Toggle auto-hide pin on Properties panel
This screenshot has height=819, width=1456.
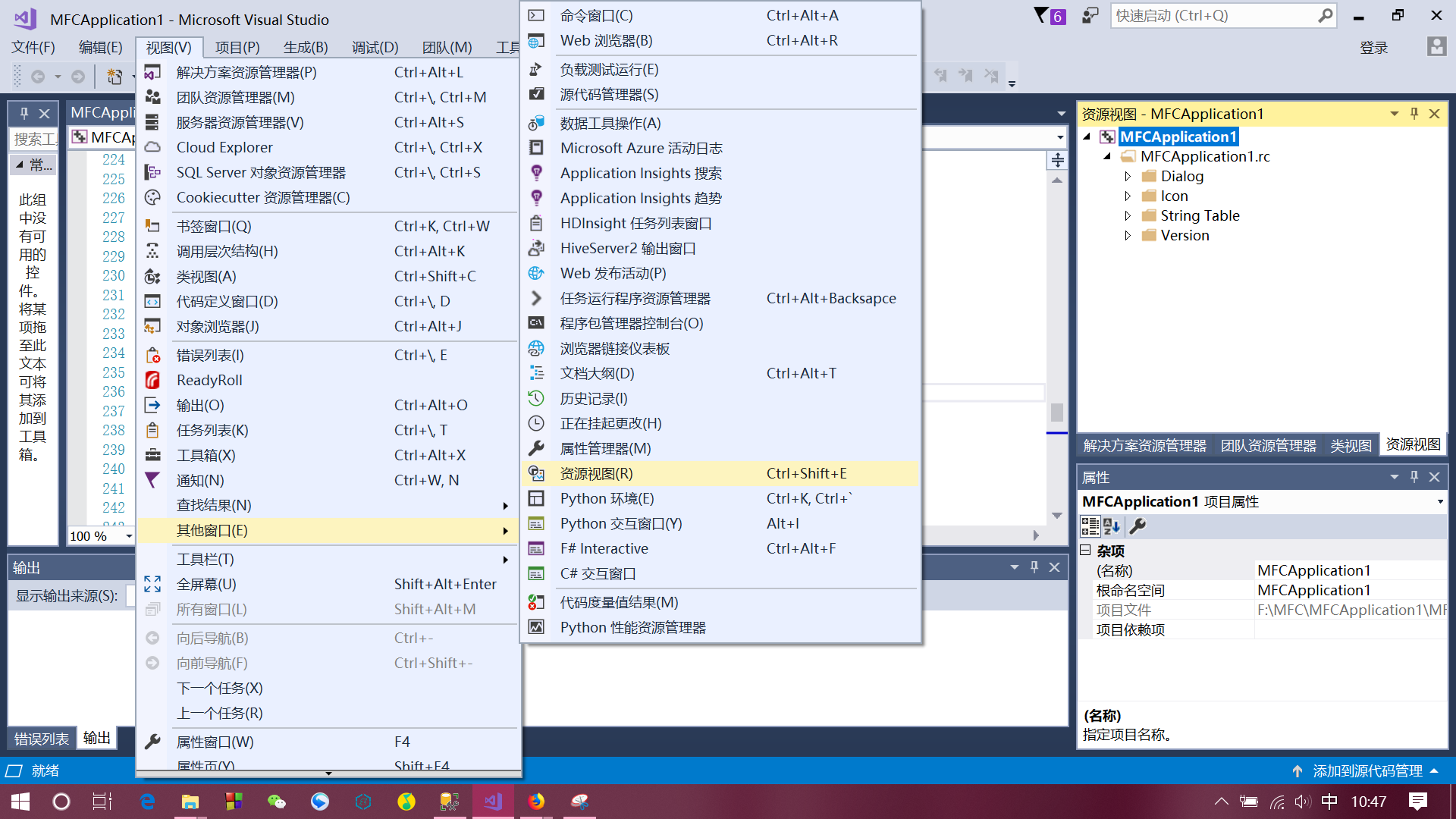[x=1414, y=477]
